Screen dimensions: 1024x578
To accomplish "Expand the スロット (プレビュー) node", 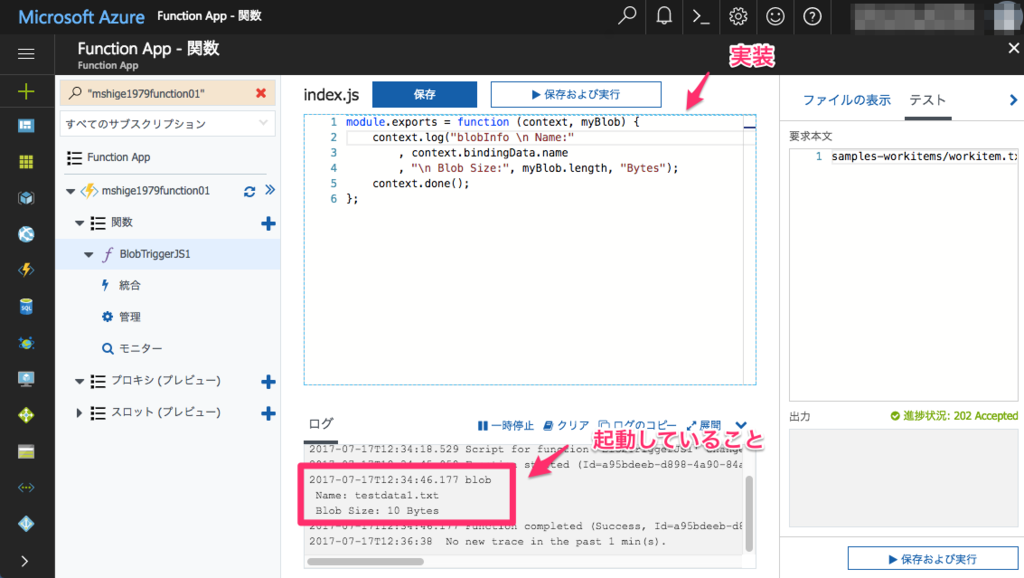I will (x=79, y=413).
